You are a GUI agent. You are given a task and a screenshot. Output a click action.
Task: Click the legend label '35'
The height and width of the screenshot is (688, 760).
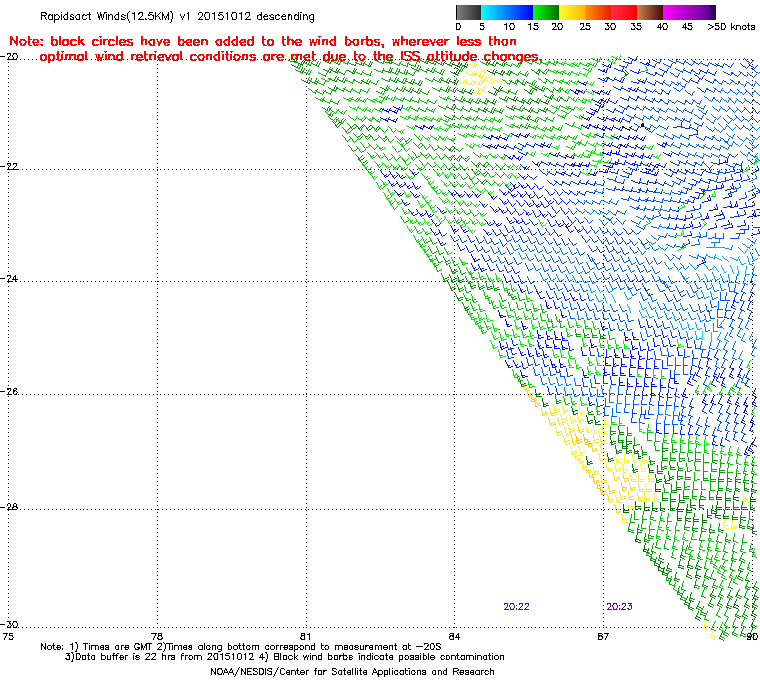tap(636, 27)
